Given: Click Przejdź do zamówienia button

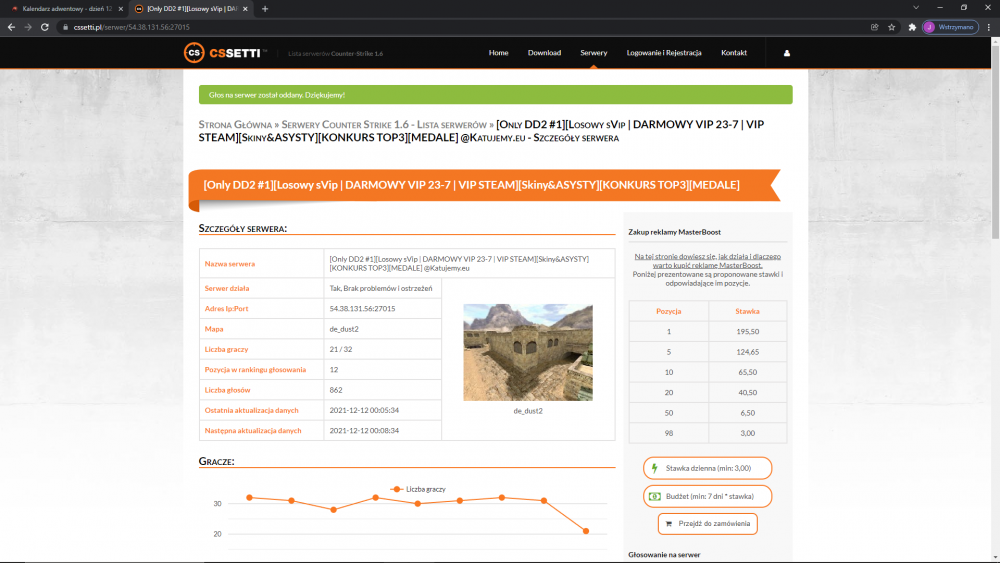Looking at the screenshot, I should (707, 523).
